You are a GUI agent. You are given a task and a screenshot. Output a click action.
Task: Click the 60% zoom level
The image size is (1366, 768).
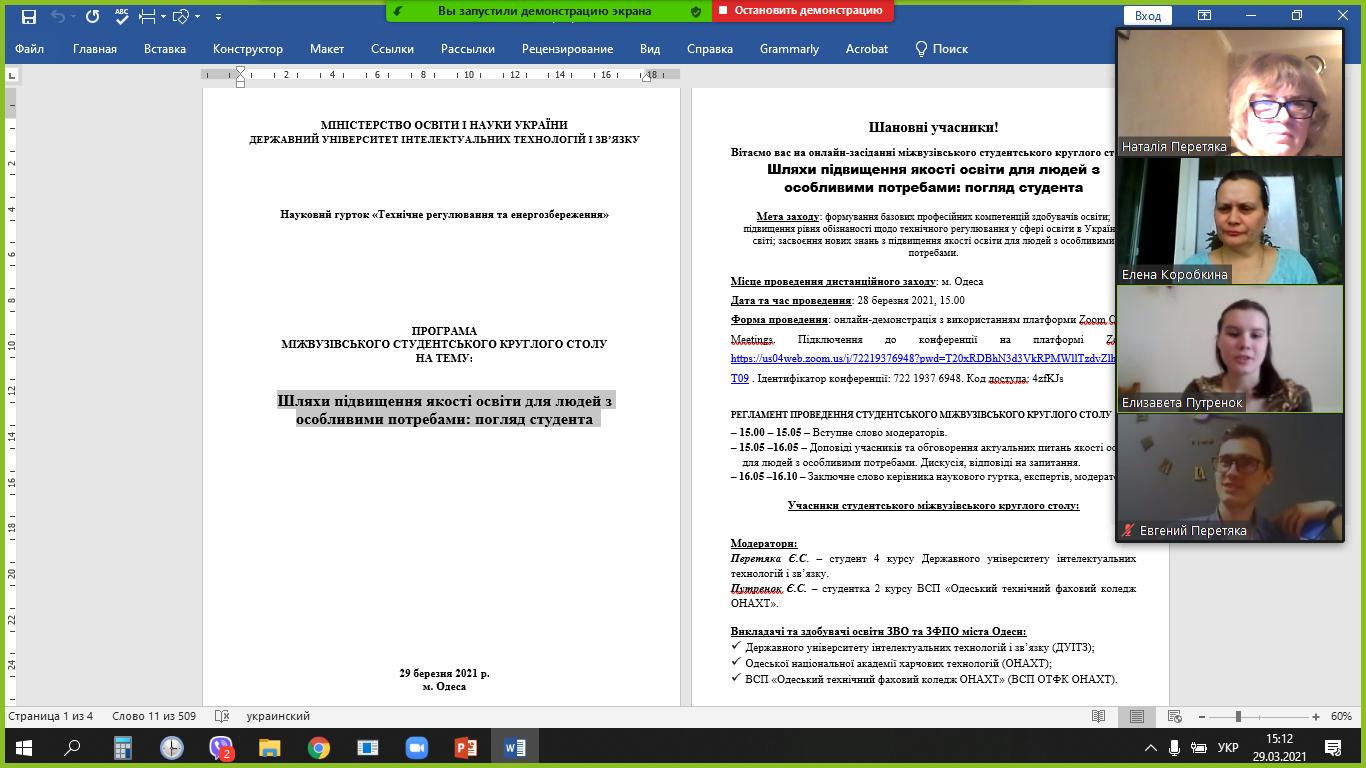tap(1341, 716)
